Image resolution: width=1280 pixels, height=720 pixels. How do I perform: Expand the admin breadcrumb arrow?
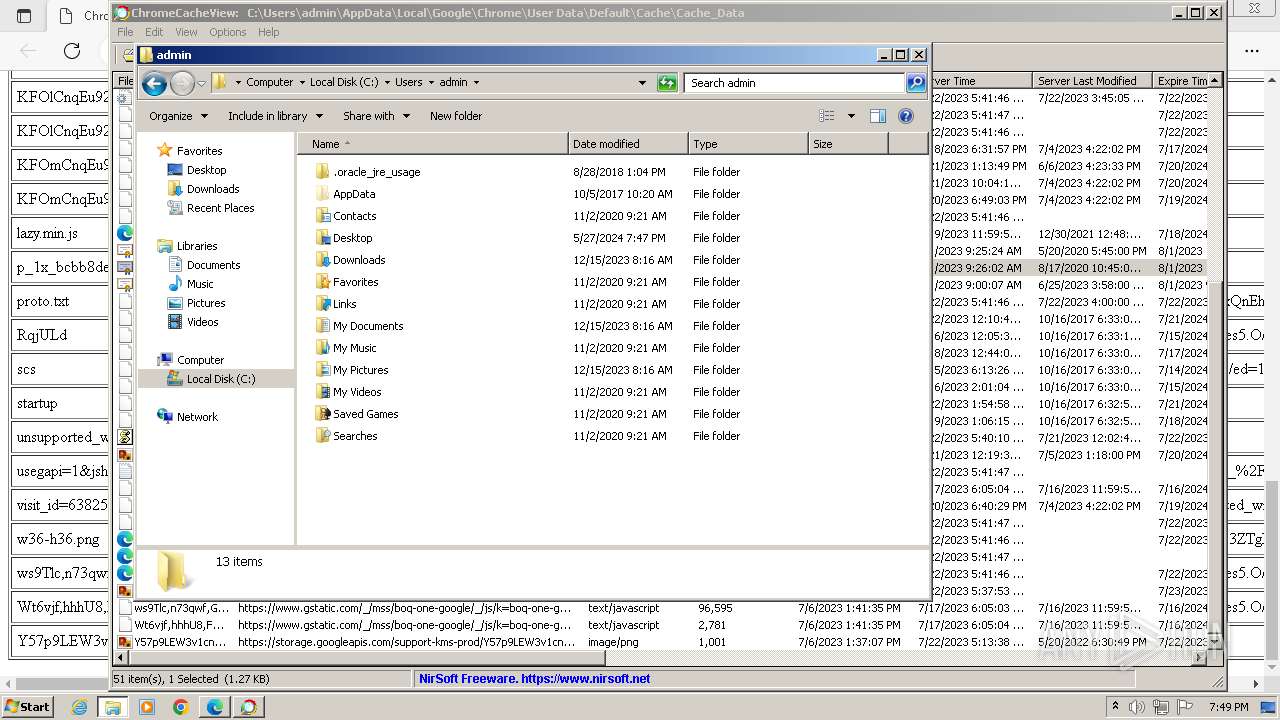tap(476, 83)
